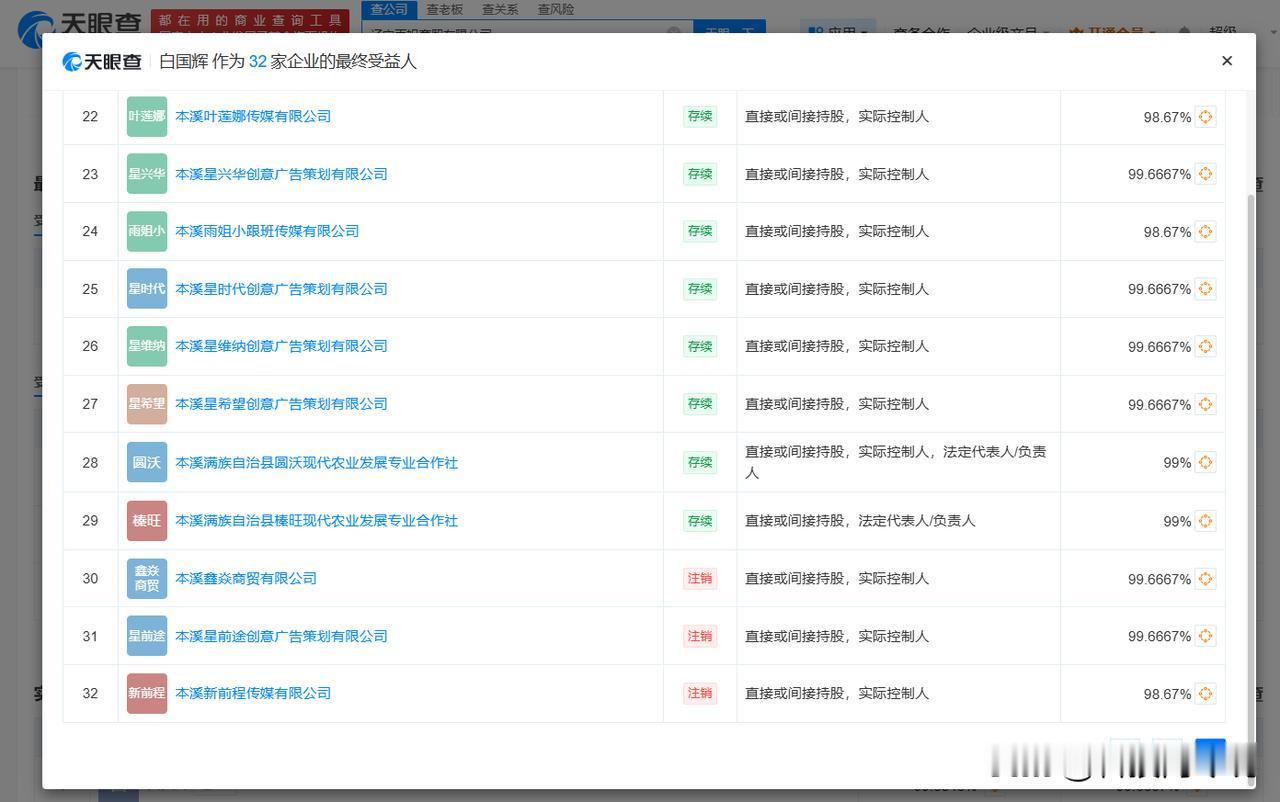Open 本溪雨姐小跟班传媒有限公司 company page
1280x802 pixels.
click(x=267, y=231)
